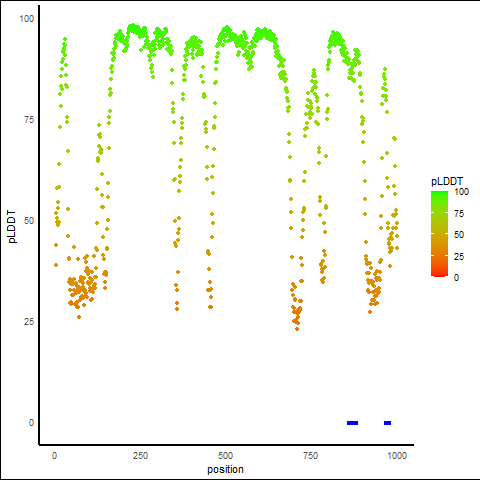
Task: Click the longer blue bar near position 875
Action: point(352,423)
